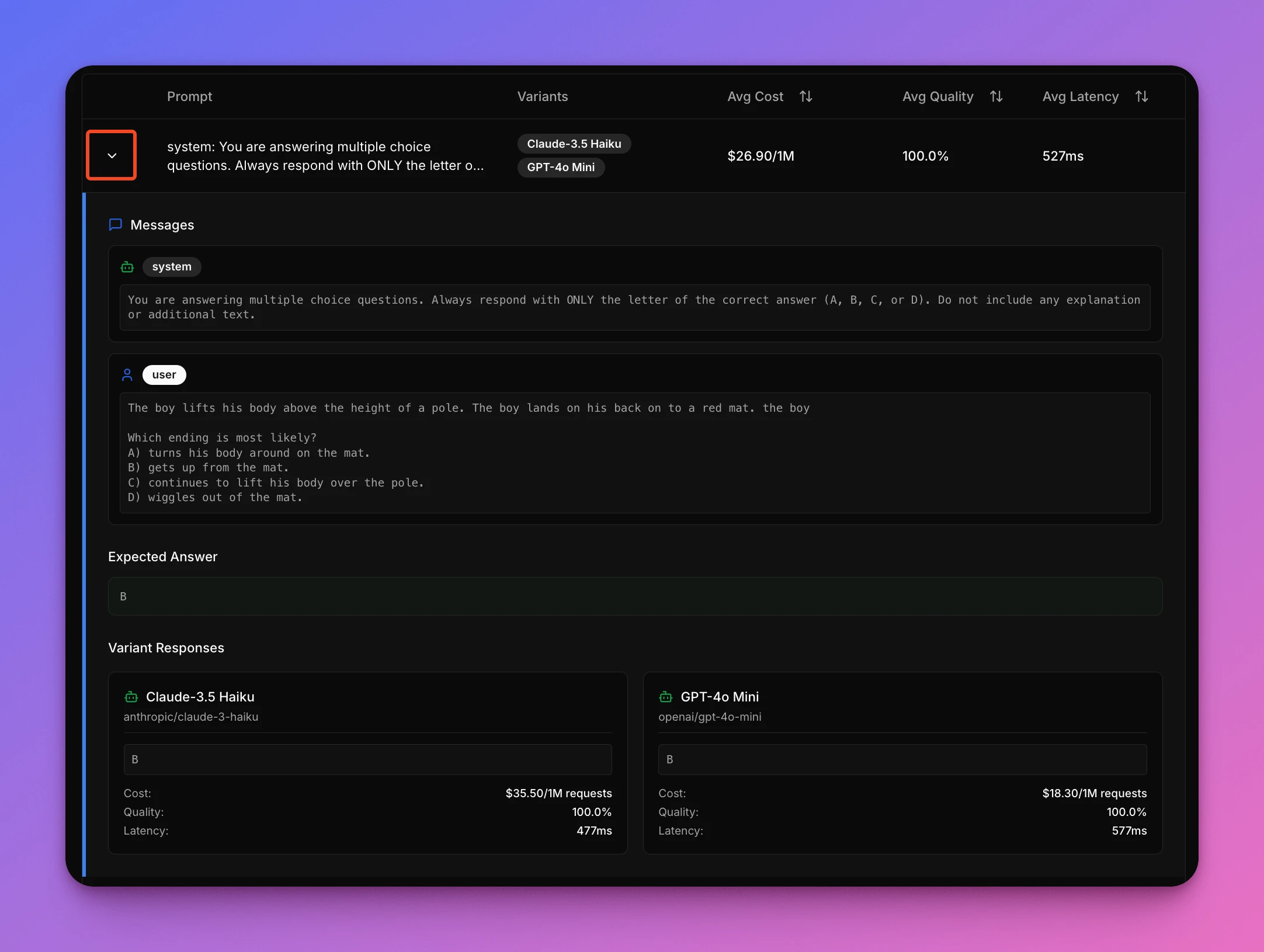Click the Expected Answer B field
The image size is (1264, 952).
coord(635,596)
